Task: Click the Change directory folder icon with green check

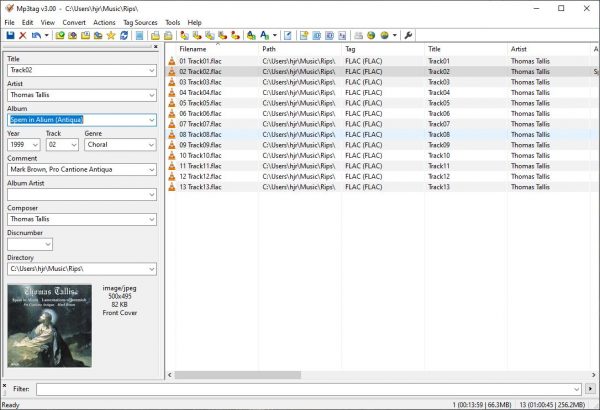Action: (x=60, y=36)
